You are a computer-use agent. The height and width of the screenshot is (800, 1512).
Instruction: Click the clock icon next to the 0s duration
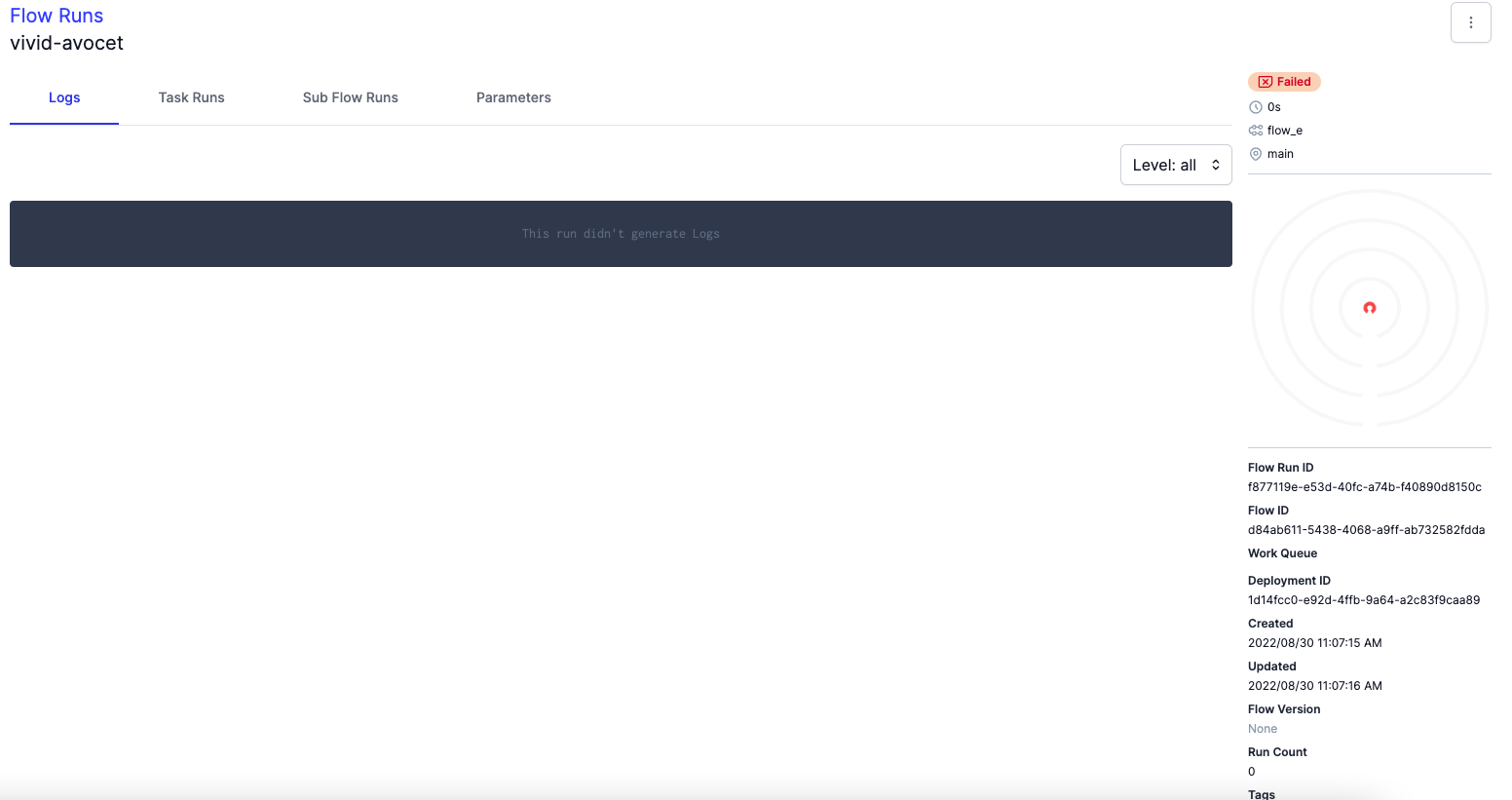(1256, 106)
